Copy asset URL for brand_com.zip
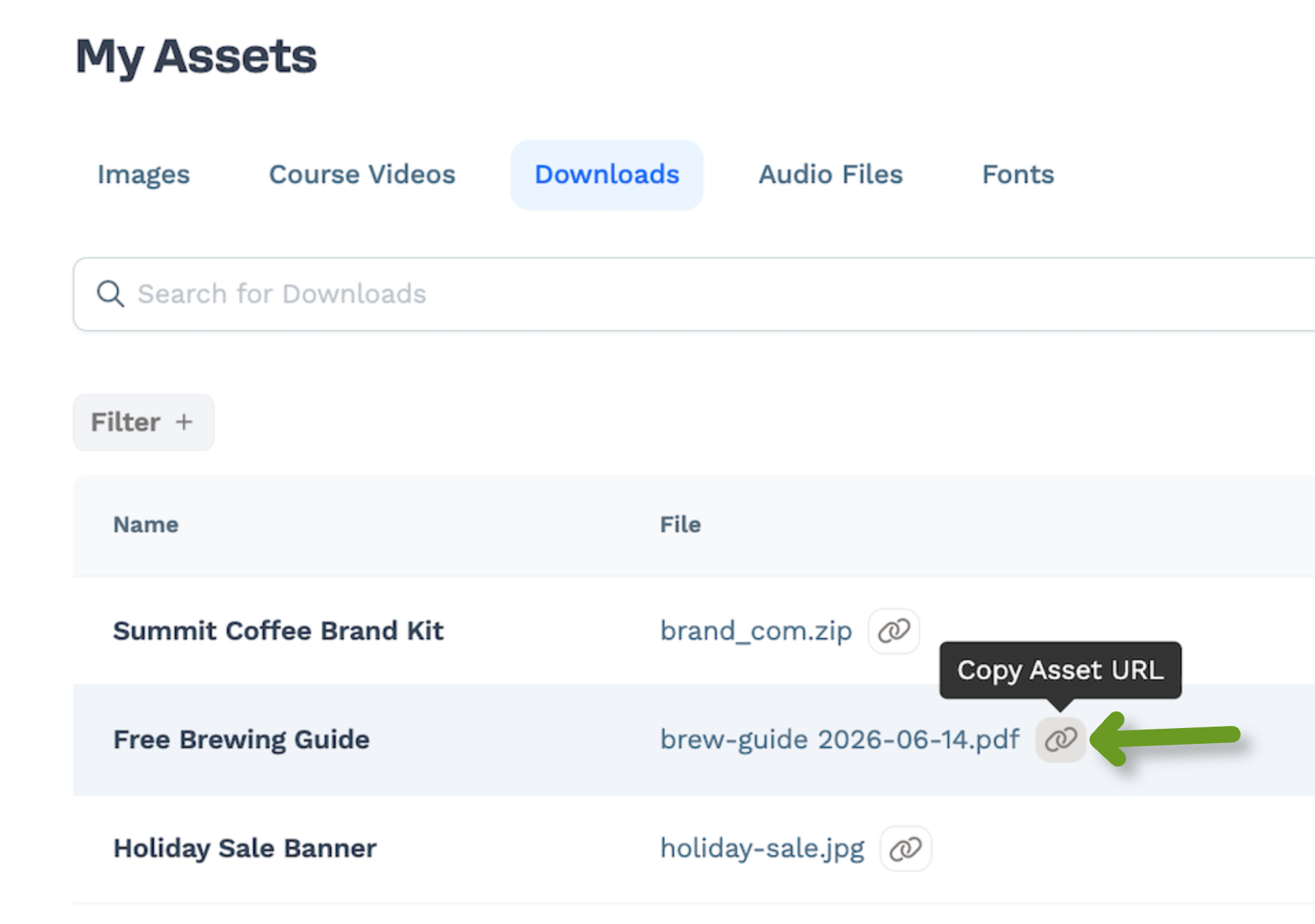This screenshot has height=924, width=1315. tap(893, 630)
